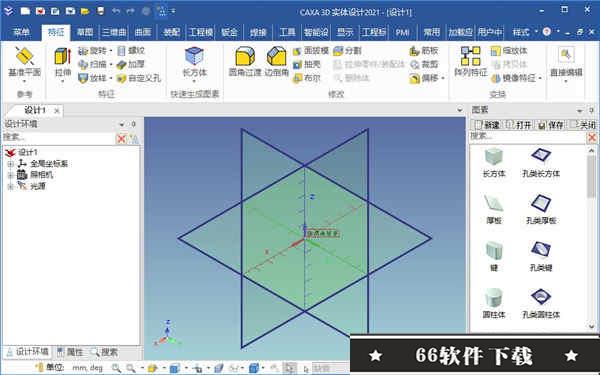Click 保存 in the catalog panel

point(551,125)
